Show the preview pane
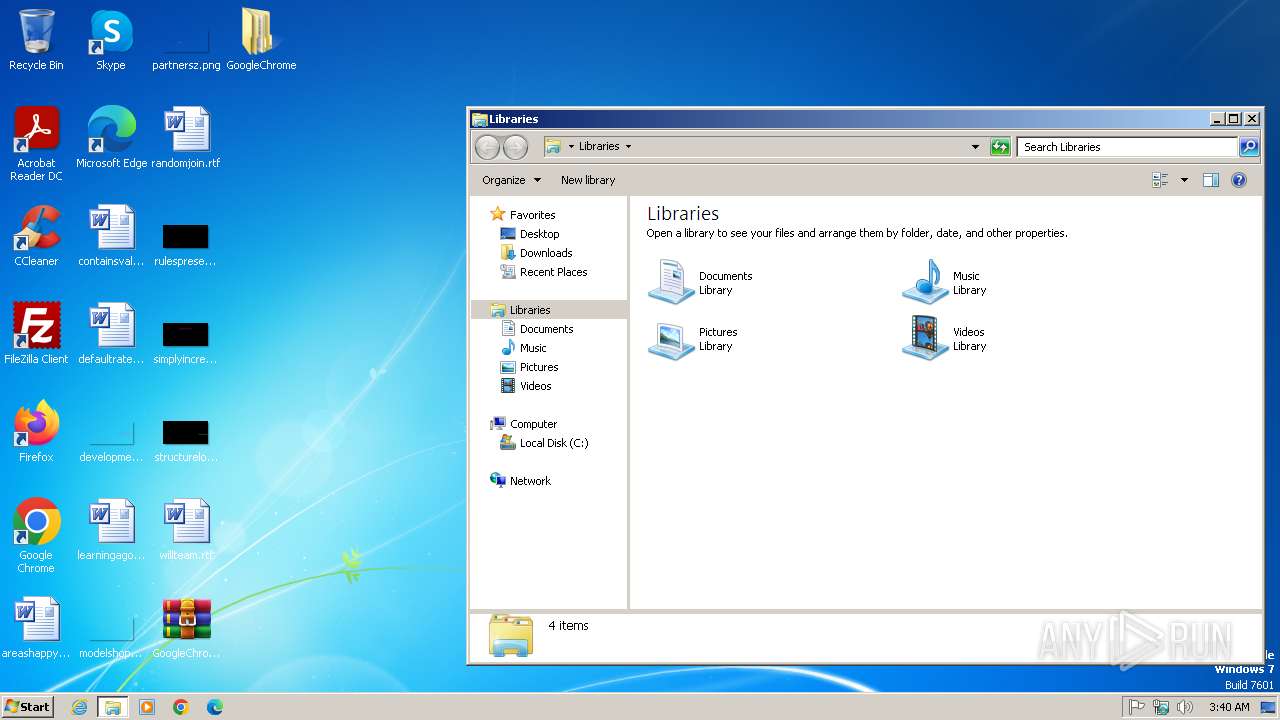Screen dimensions: 1280x720 click(1211, 180)
